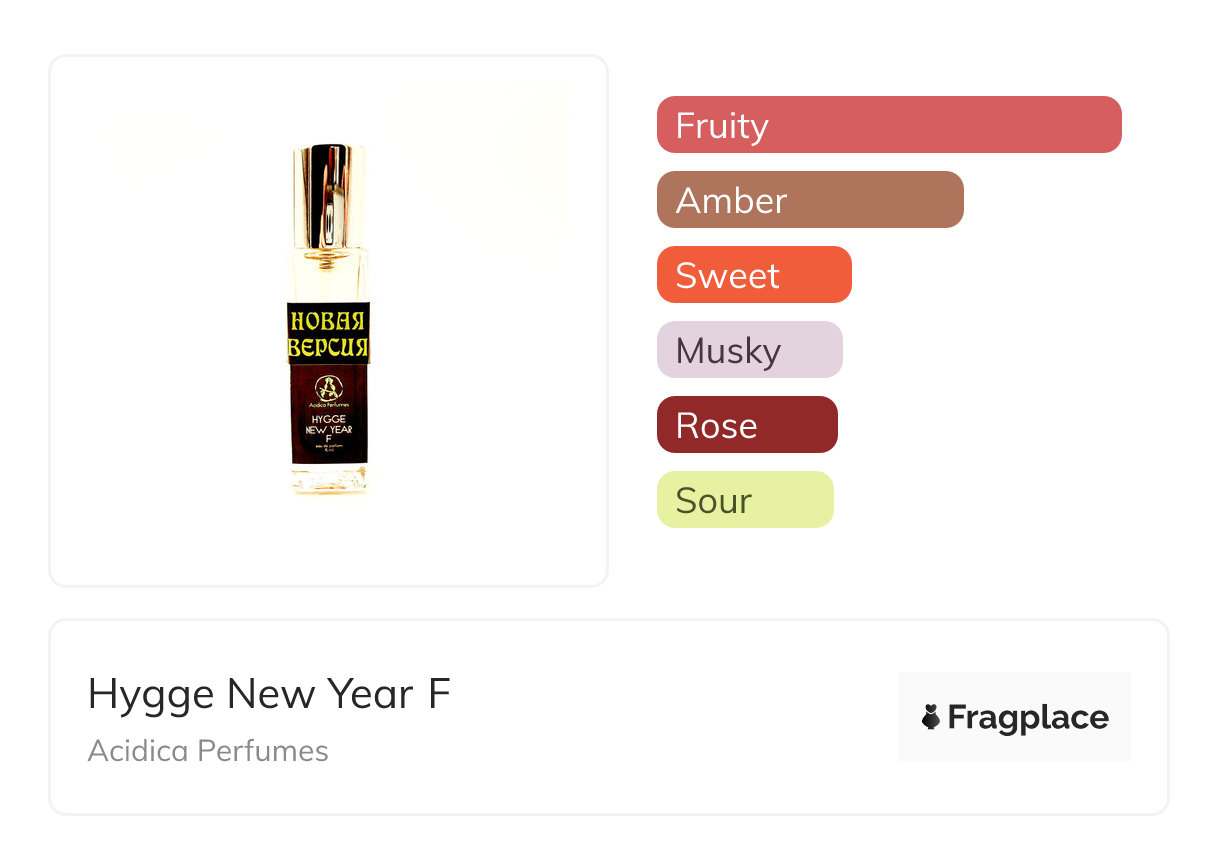Click the Fragplace perfume bottle icon

(x=931, y=717)
